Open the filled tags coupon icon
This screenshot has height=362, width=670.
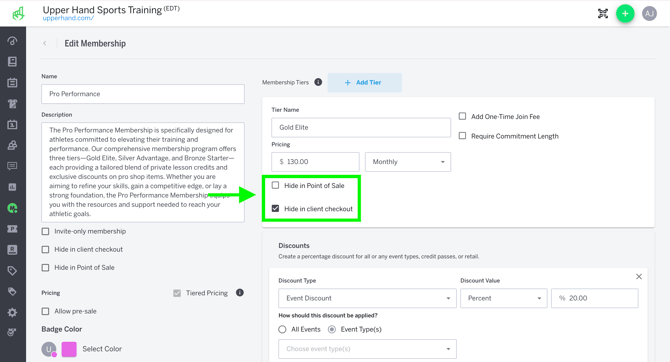pyautogui.click(x=12, y=291)
